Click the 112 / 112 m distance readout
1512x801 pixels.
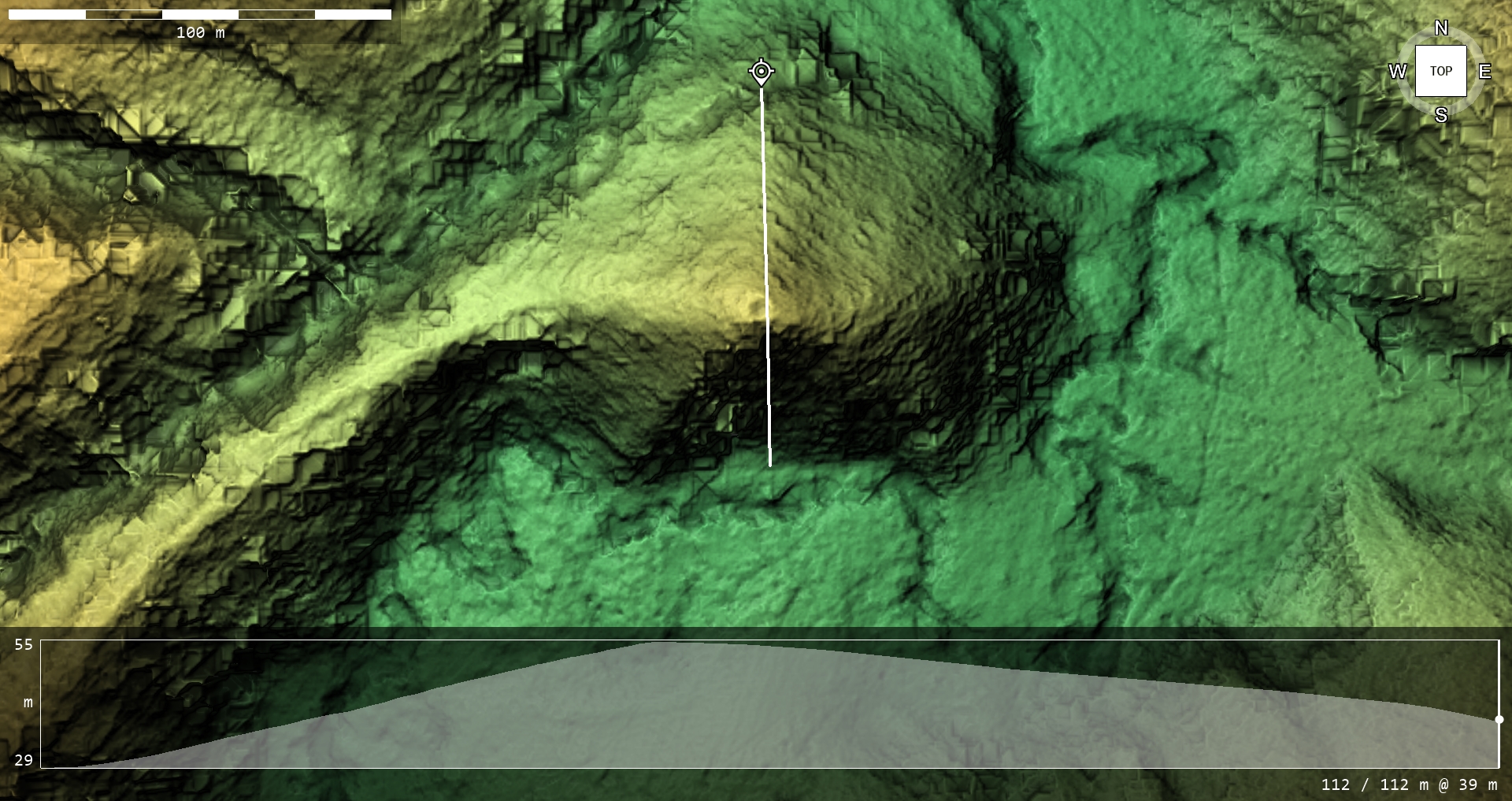tap(1373, 784)
